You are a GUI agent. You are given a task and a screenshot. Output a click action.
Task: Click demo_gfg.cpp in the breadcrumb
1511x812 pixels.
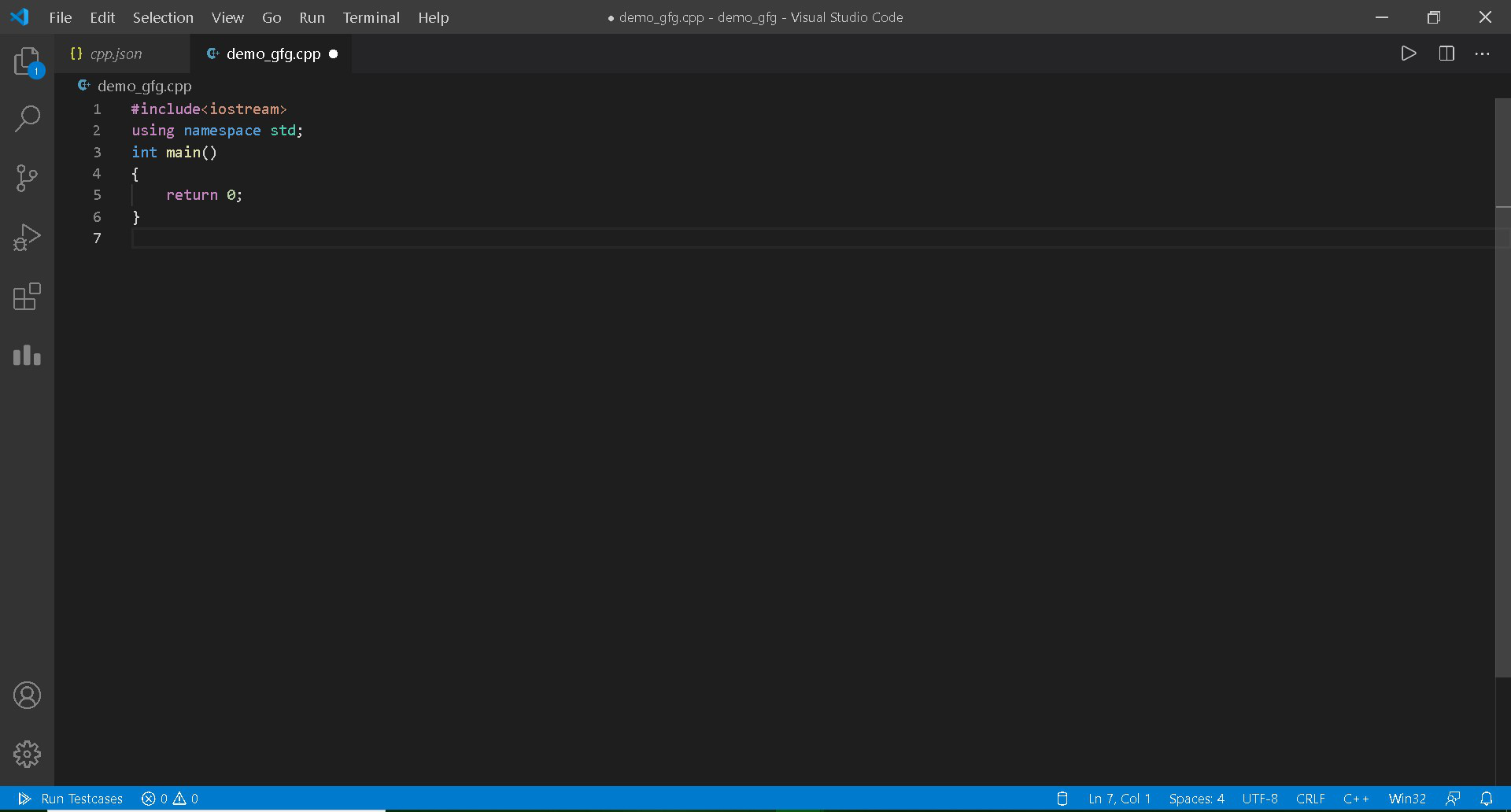[145, 86]
